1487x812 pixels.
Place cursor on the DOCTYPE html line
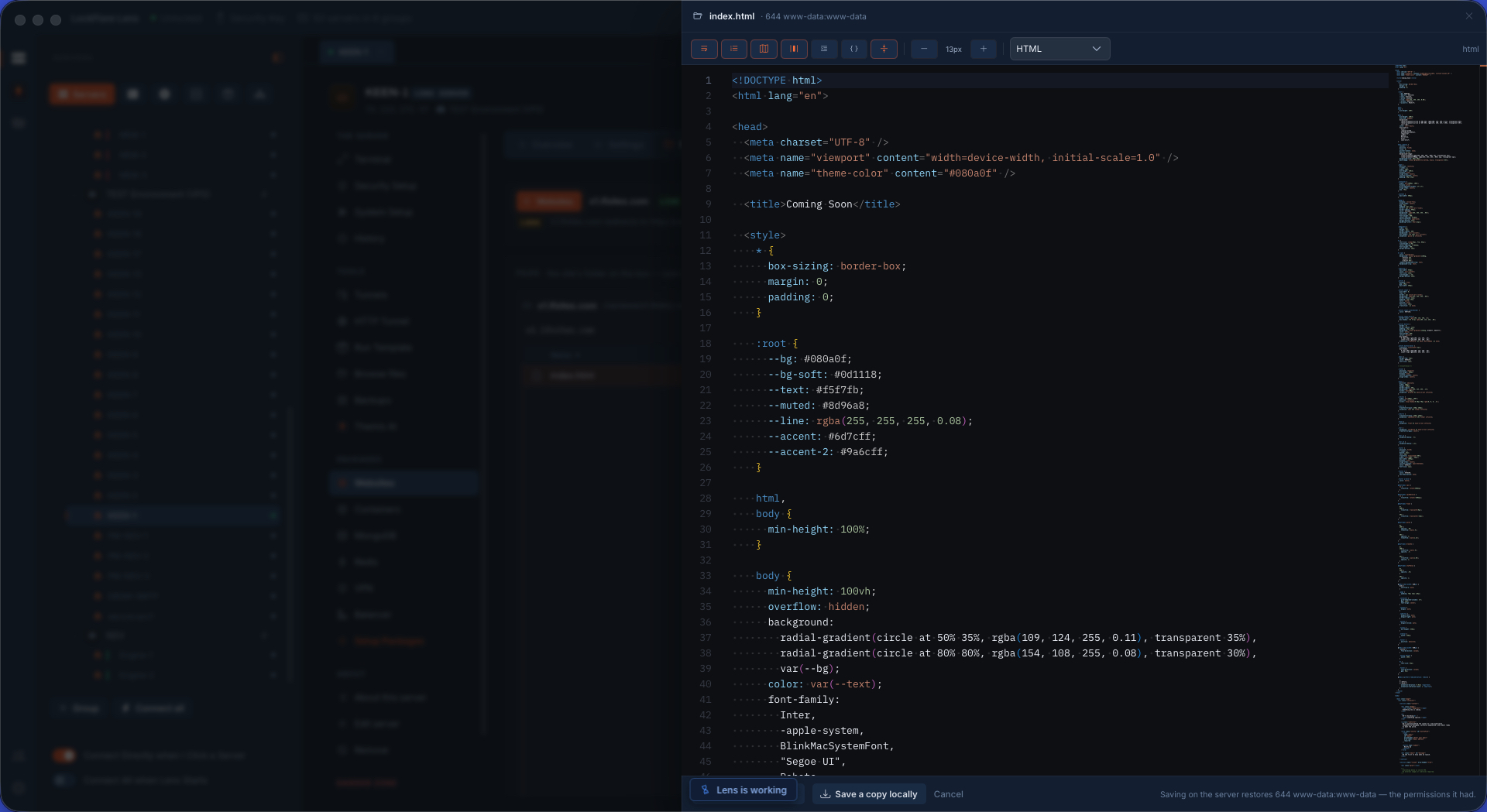[x=777, y=81]
